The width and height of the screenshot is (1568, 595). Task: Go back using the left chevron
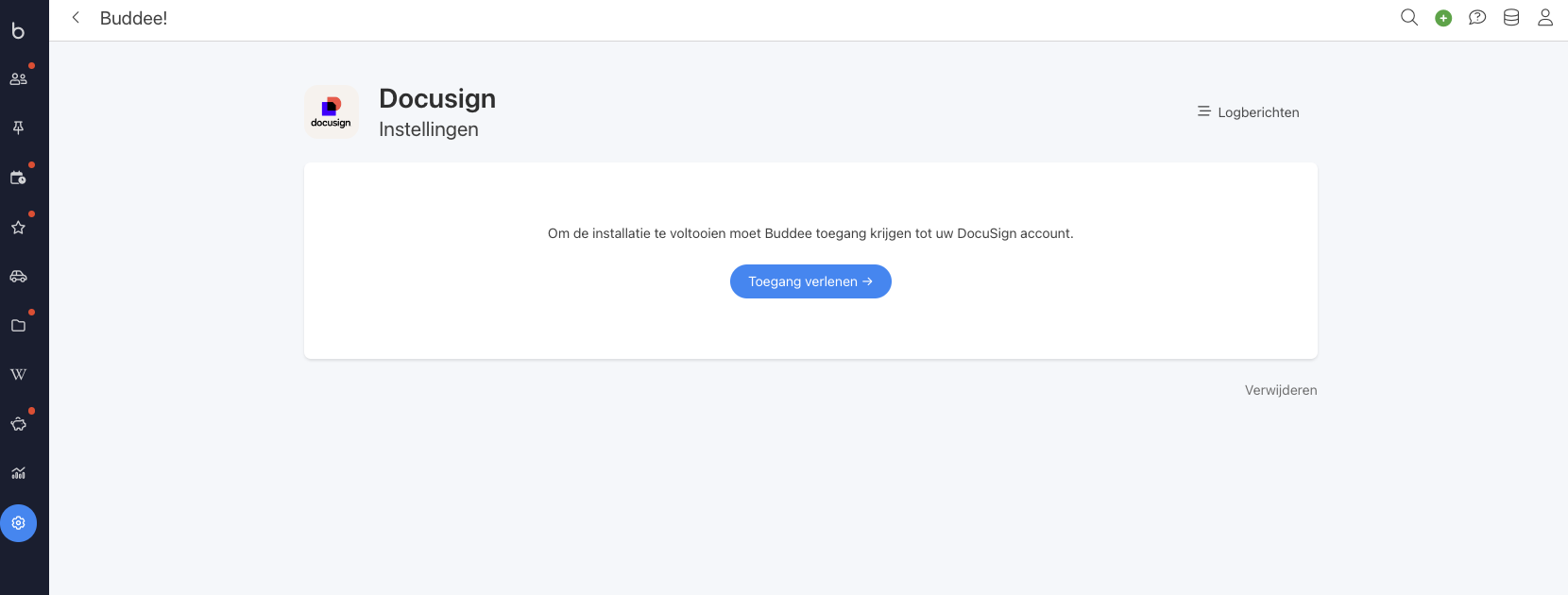coord(76,18)
